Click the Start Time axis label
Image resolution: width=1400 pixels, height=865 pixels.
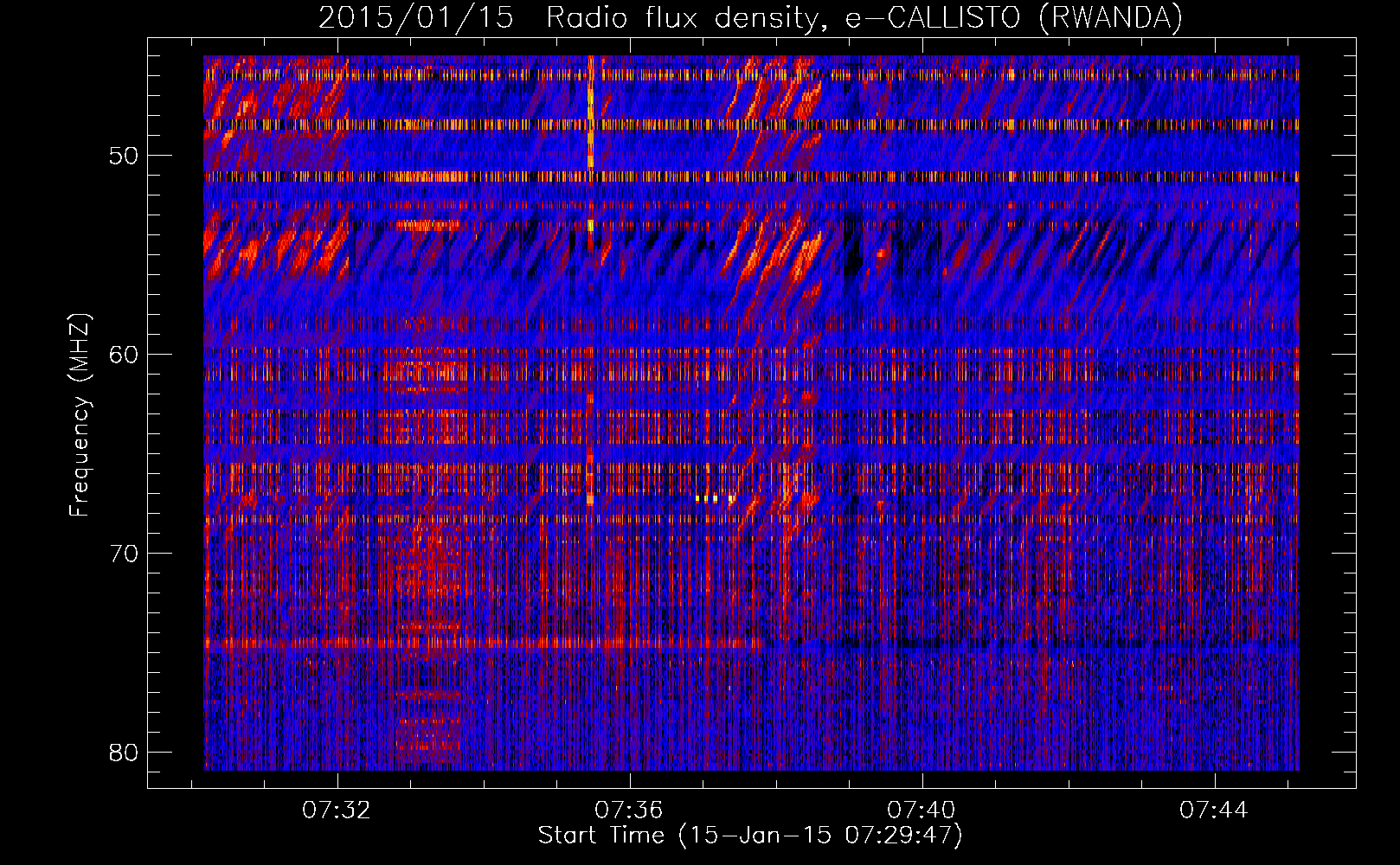pos(750,836)
